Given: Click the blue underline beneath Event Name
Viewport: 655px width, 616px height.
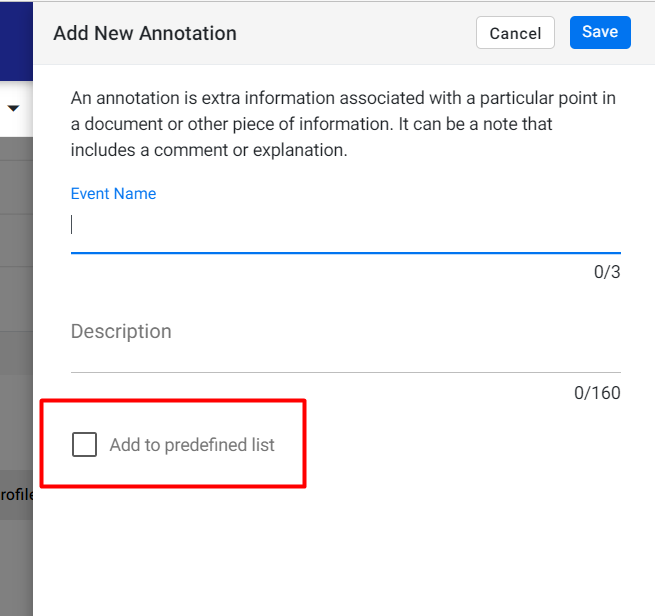Looking at the screenshot, I should 345,253.
